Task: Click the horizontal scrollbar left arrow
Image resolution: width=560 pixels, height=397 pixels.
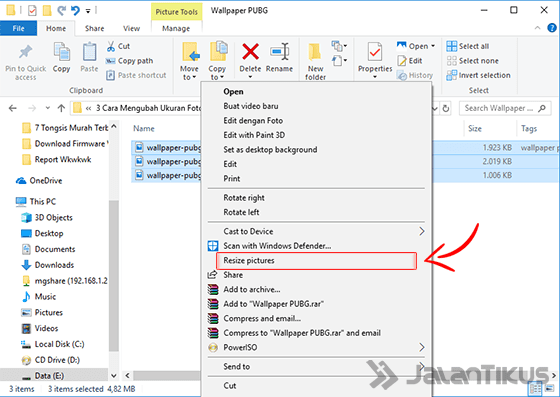Action: pyautogui.click(x=127, y=376)
